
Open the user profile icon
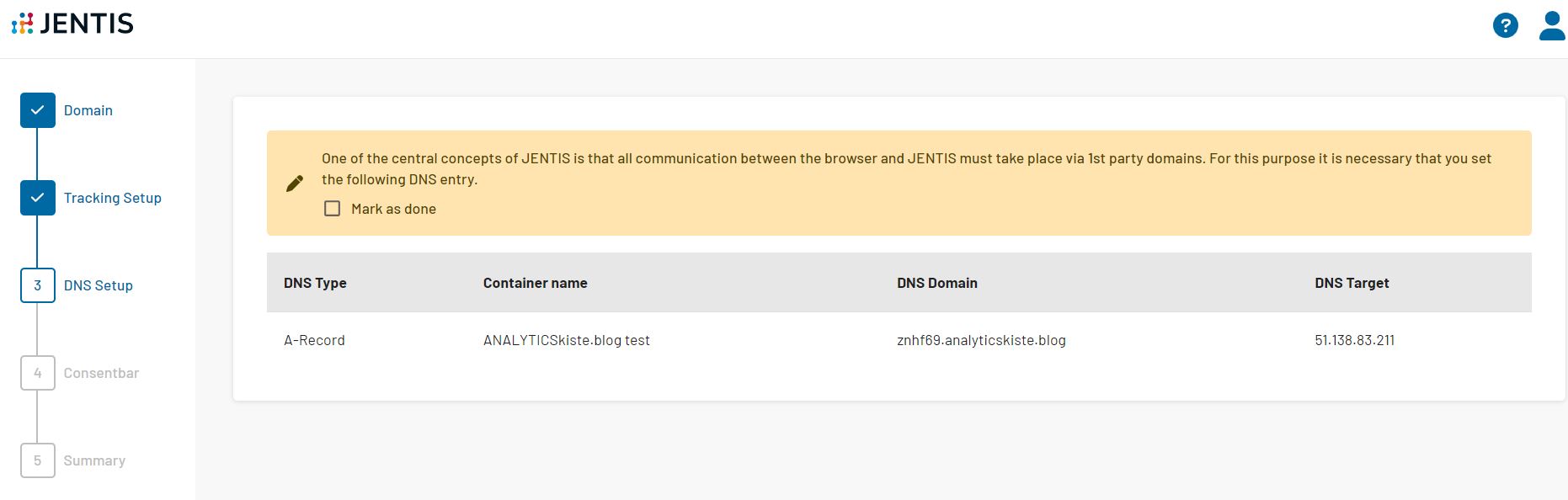1552,25
